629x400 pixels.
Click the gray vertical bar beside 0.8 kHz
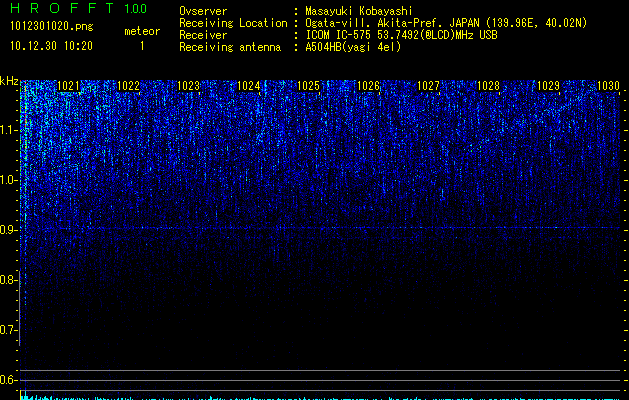20,308
